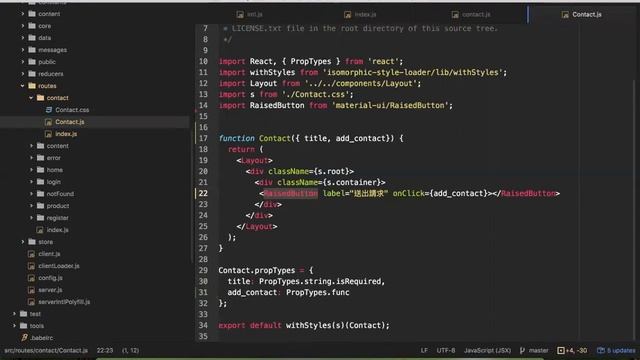Collapse the routes folder chevron
Image resolution: width=640 pixels, height=360 pixels.
[x=22, y=86]
